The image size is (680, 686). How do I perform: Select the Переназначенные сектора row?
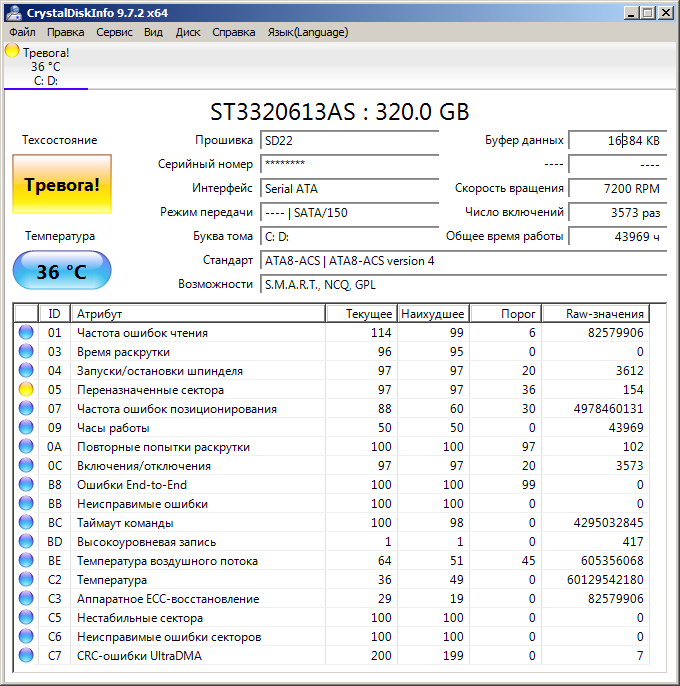150,390
